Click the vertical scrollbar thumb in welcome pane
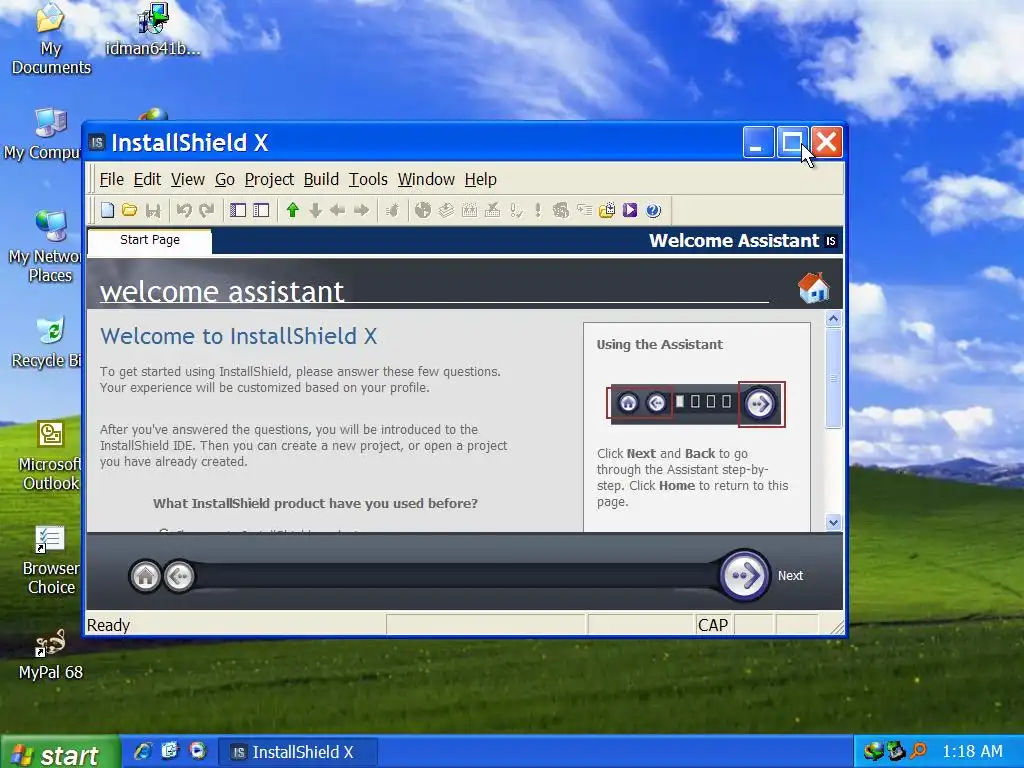 point(833,378)
